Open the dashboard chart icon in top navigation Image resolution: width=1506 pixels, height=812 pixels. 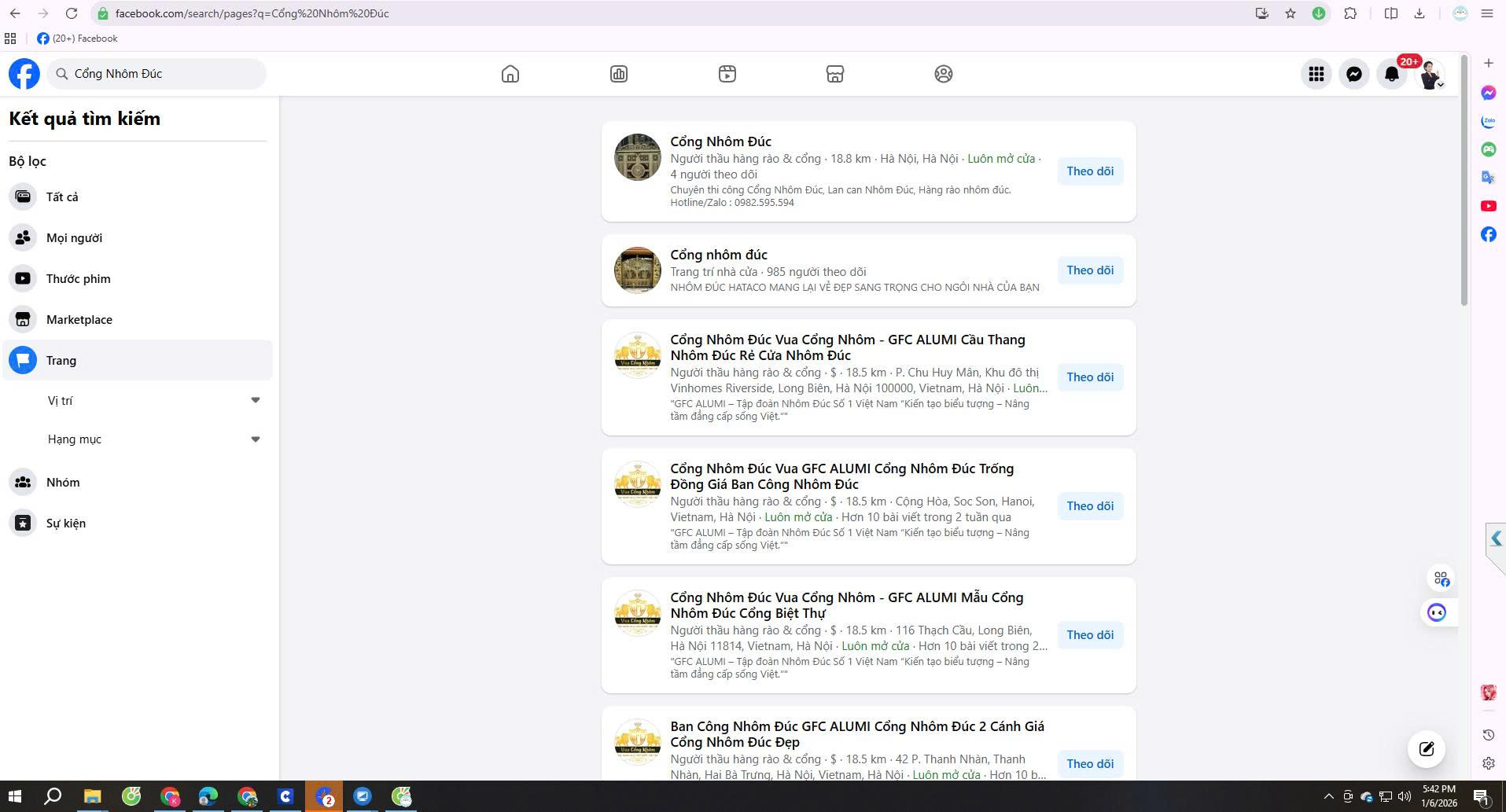[x=619, y=74]
